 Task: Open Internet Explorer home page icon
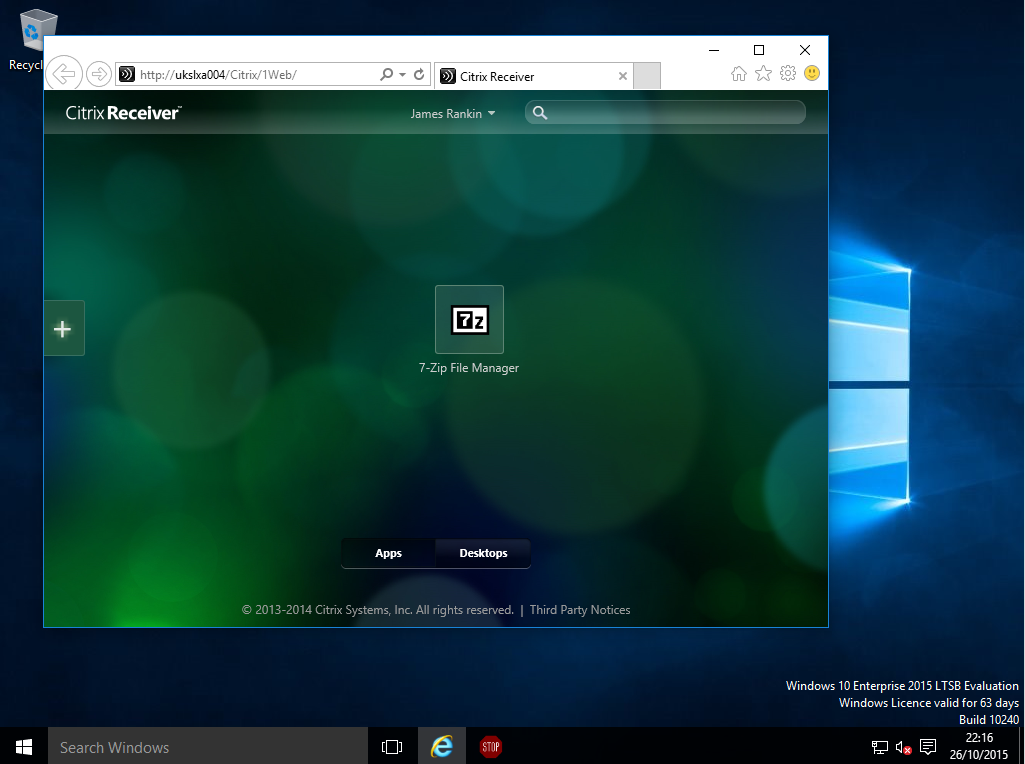tap(739, 73)
